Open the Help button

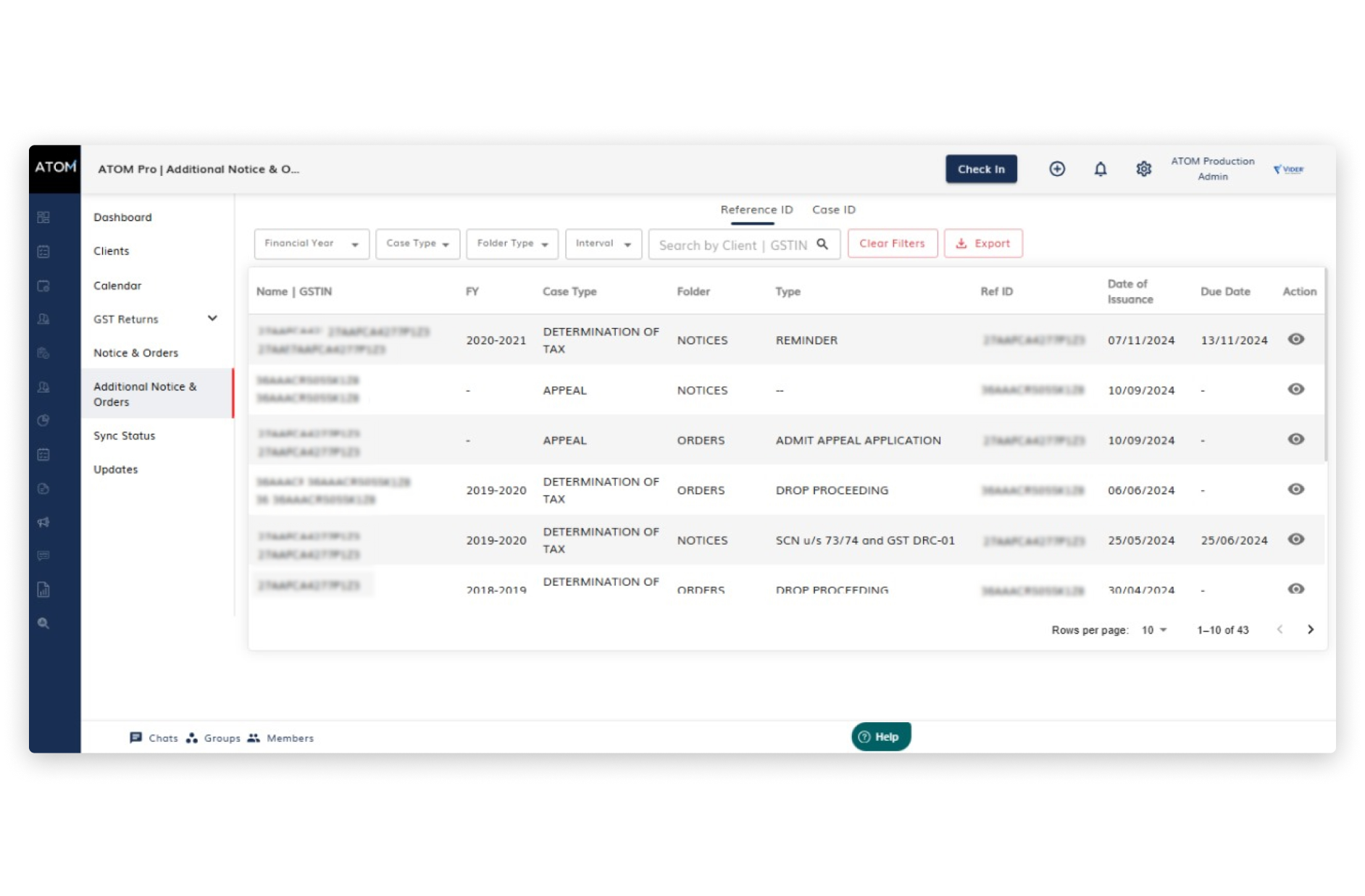tap(880, 737)
